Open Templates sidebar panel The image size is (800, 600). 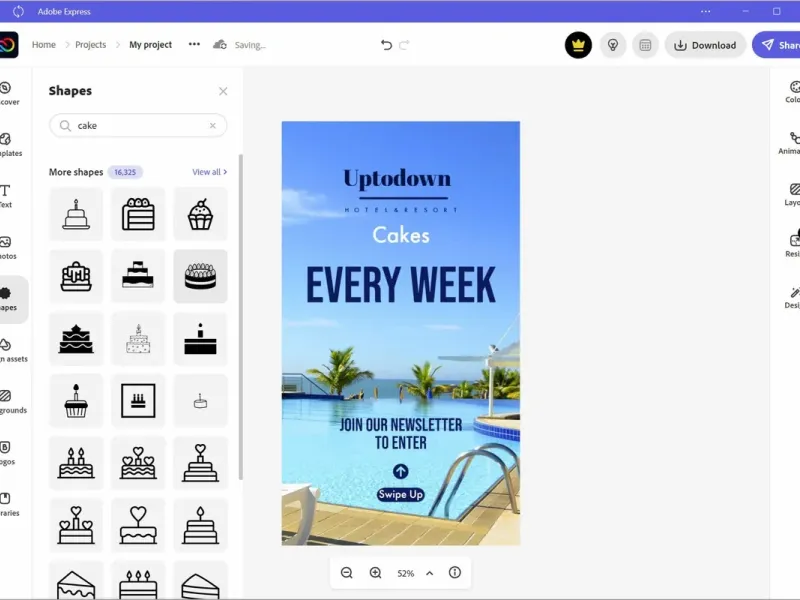coord(9,145)
